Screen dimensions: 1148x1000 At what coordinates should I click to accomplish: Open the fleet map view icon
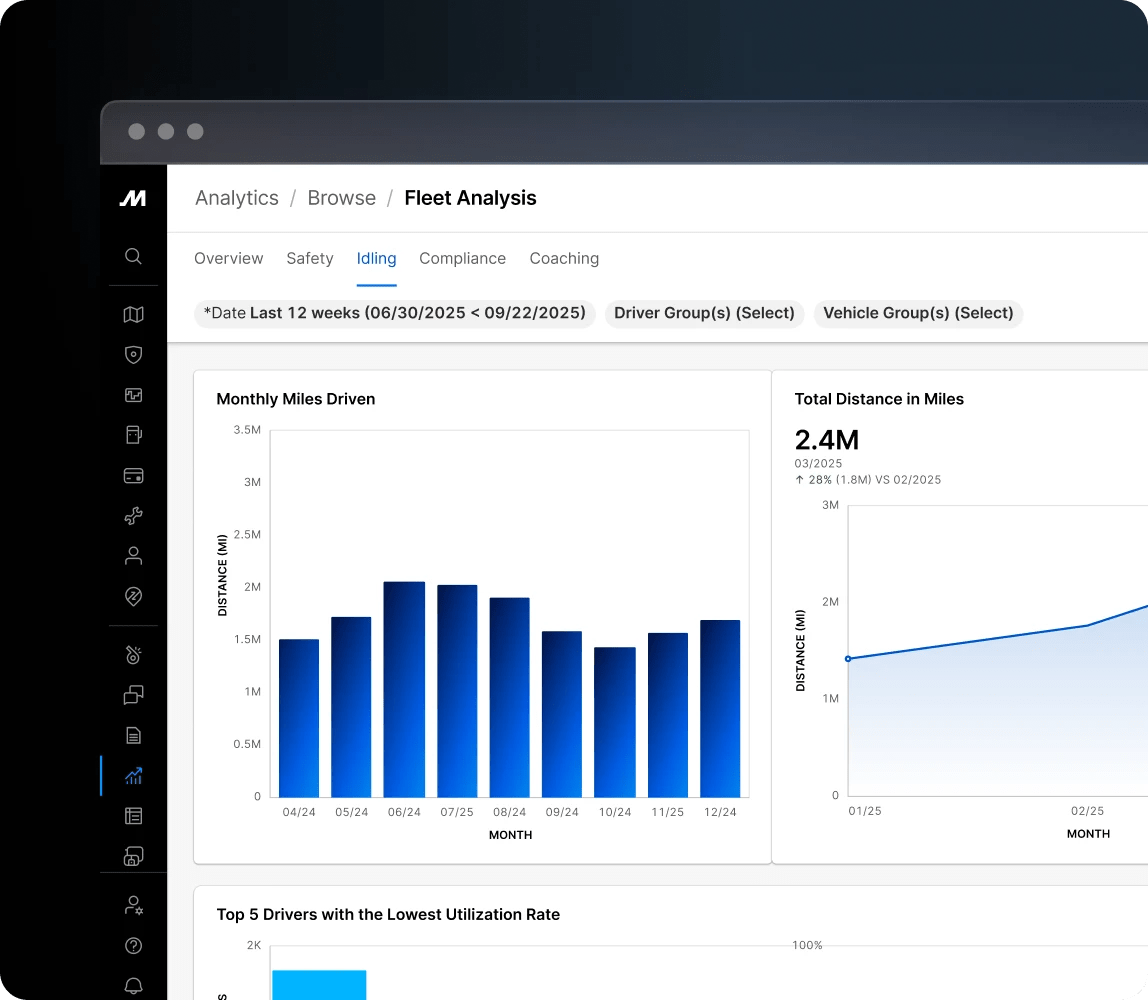point(133,314)
